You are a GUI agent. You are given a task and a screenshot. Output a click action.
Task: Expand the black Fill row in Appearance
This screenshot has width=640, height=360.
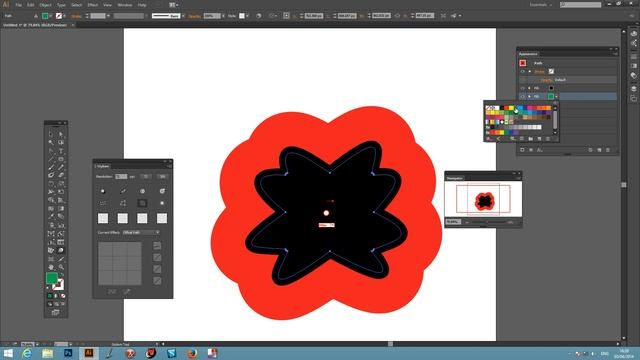coord(529,88)
